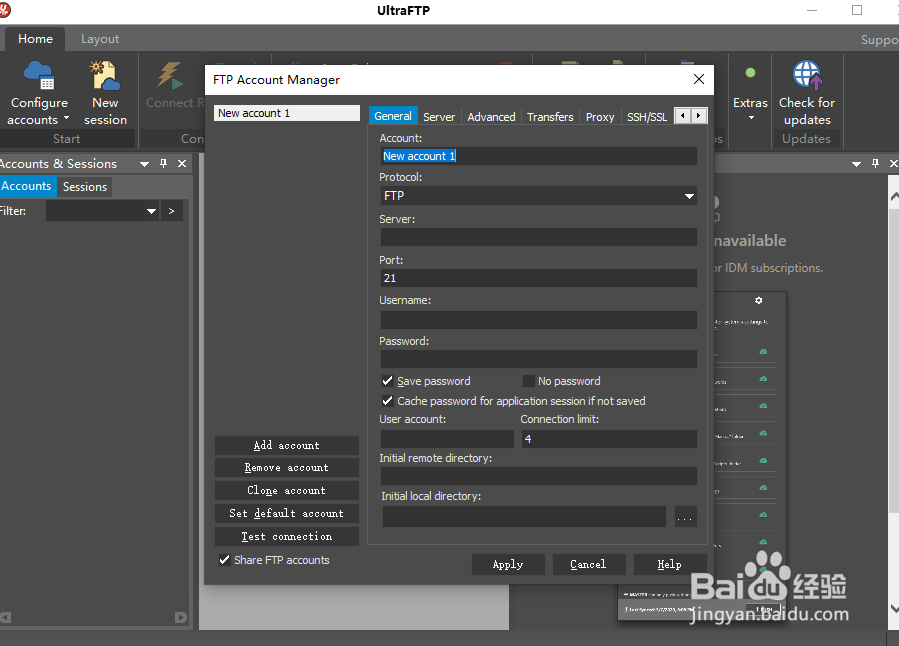This screenshot has height=646, width=899.
Task: Pin the Accounts & Sessions panel
Action: [163, 163]
